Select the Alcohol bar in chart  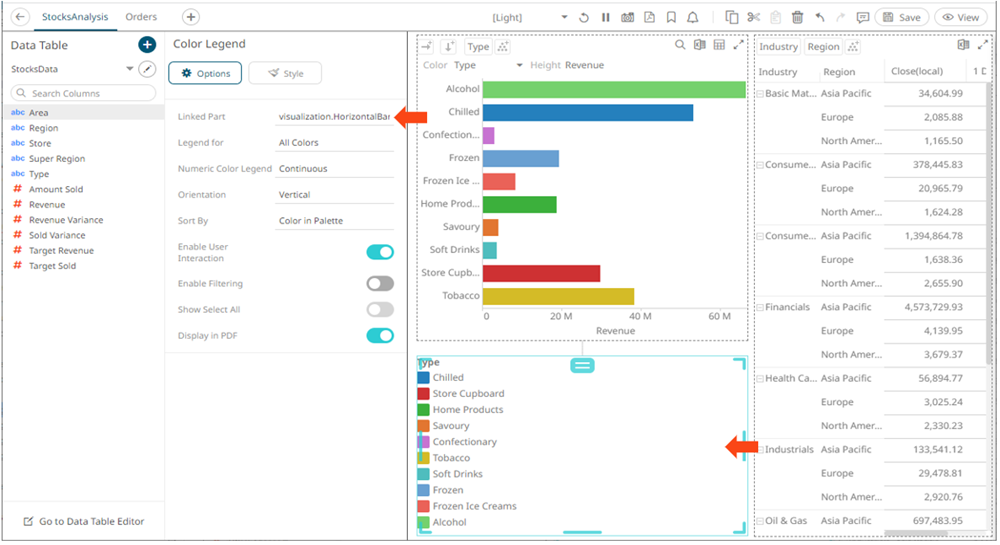(614, 89)
